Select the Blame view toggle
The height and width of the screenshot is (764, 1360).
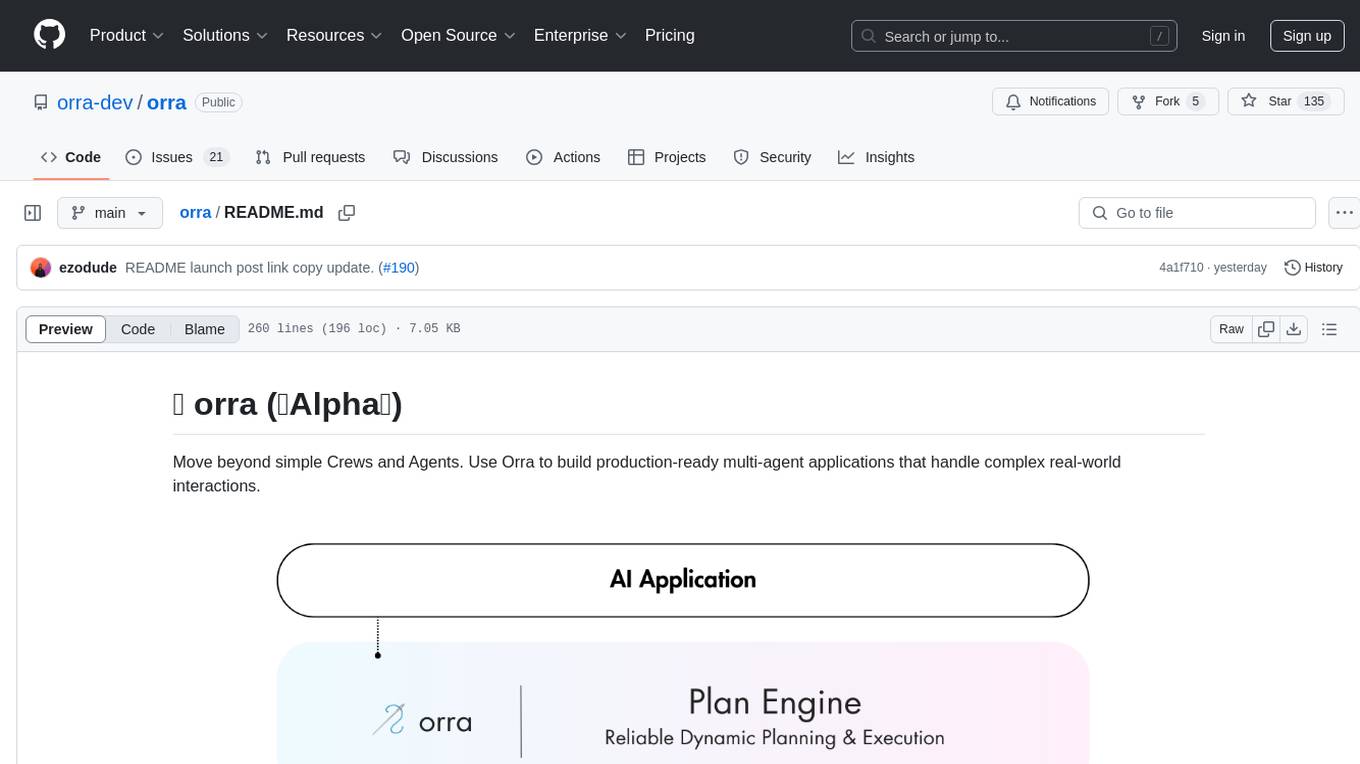click(x=204, y=329)
